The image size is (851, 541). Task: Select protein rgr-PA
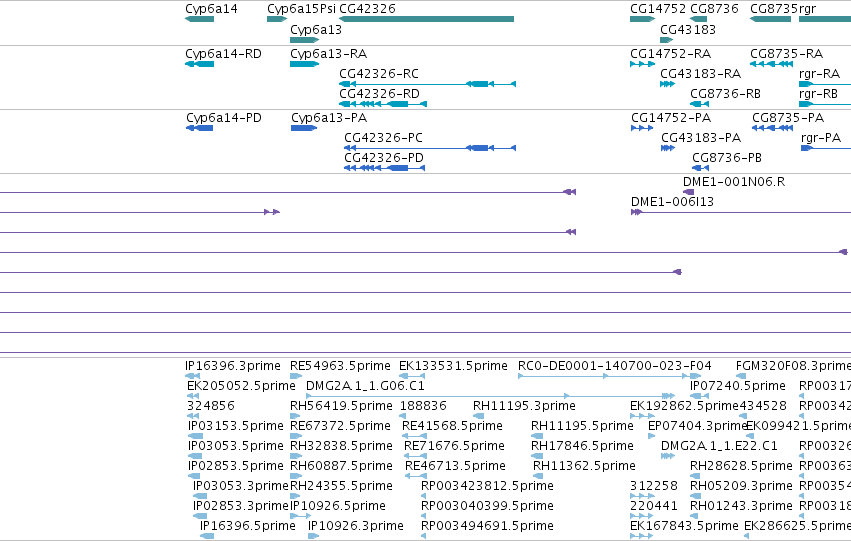coord(821,138)
